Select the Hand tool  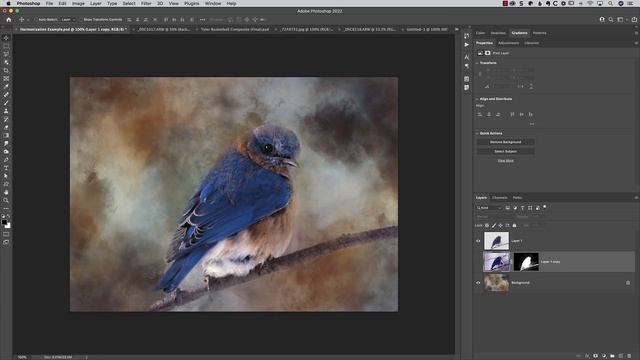point(6,192)
